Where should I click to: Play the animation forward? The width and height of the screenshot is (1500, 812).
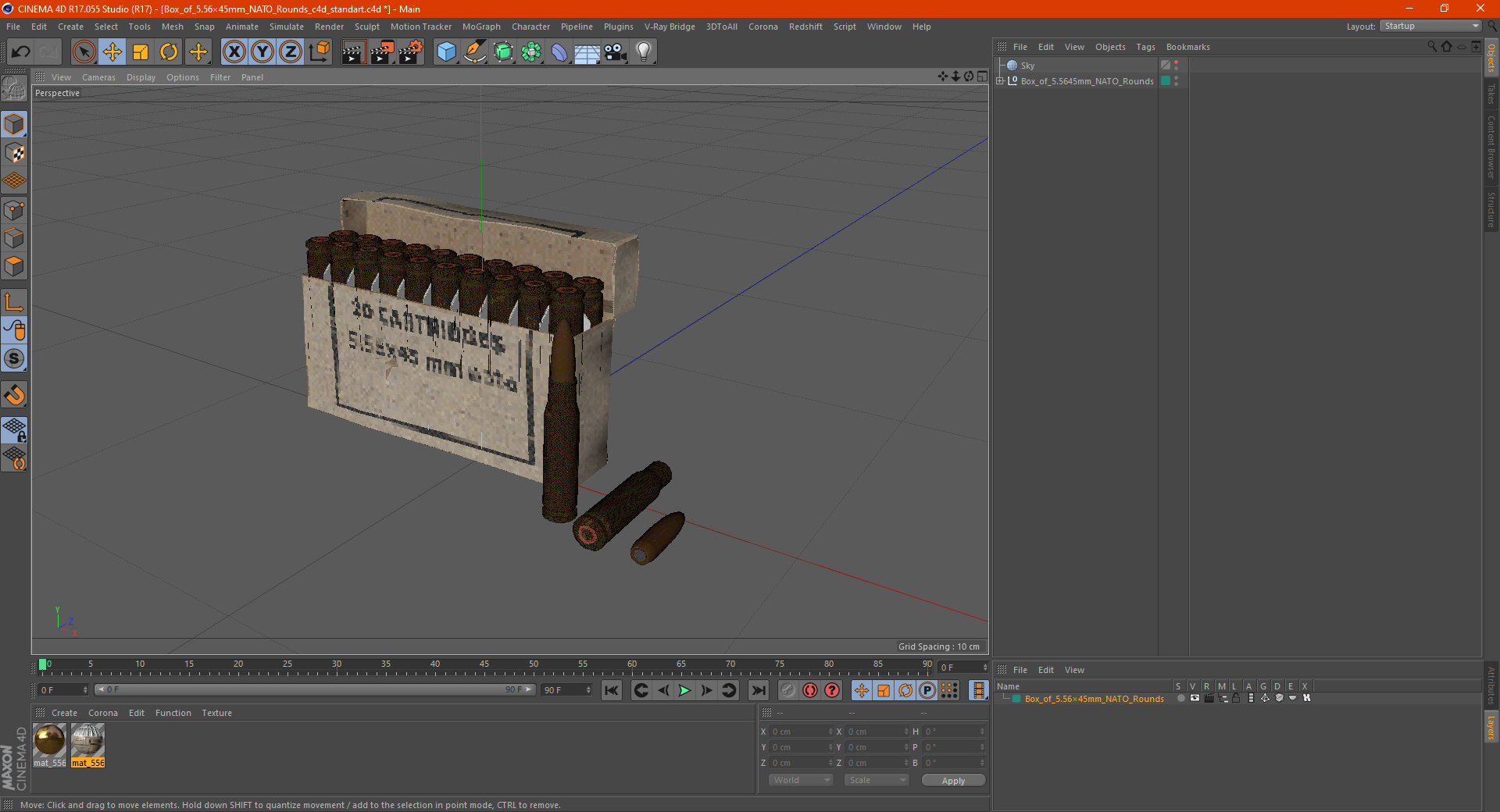pos(684,690)
